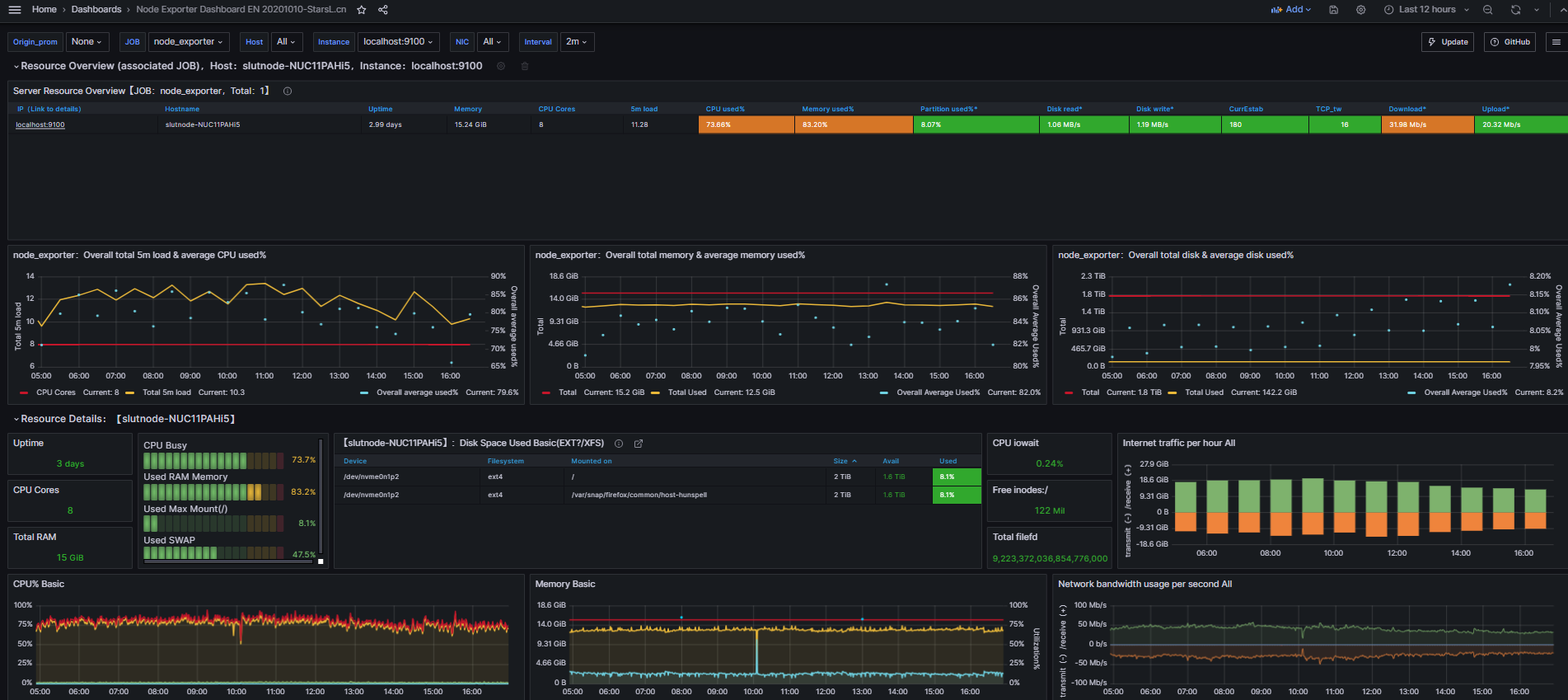Screen dimensions: 1568x700
Task: Star this dashboard as favorite
Action: click(361, 10)
